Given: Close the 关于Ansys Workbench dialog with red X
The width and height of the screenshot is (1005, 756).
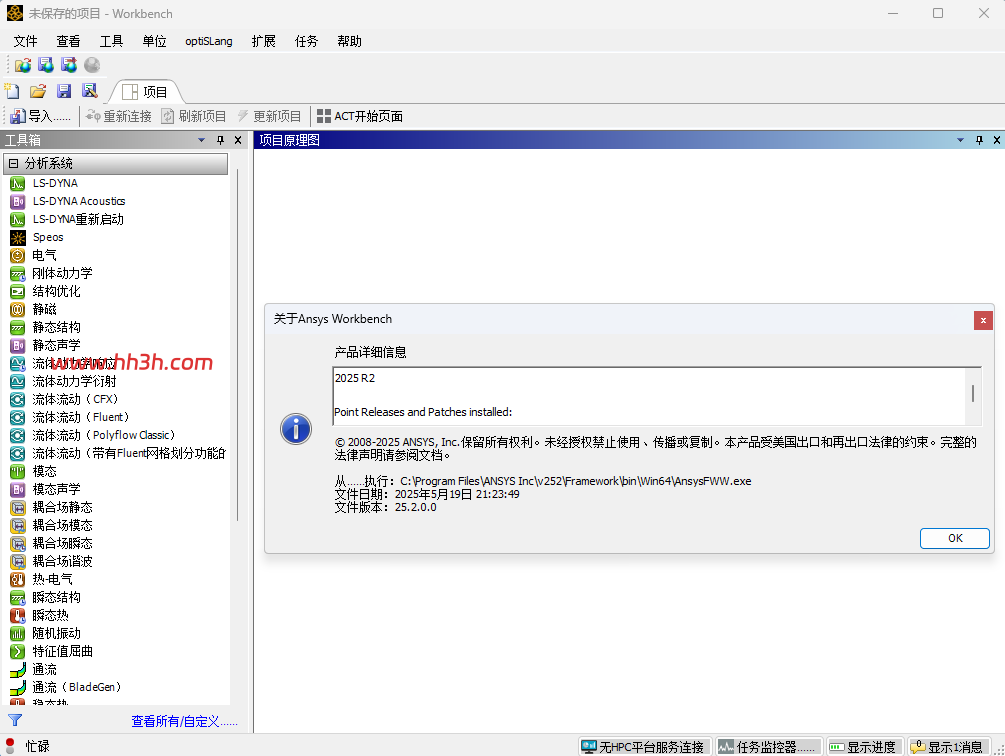Looking at the screenshot, I should 983,320.
